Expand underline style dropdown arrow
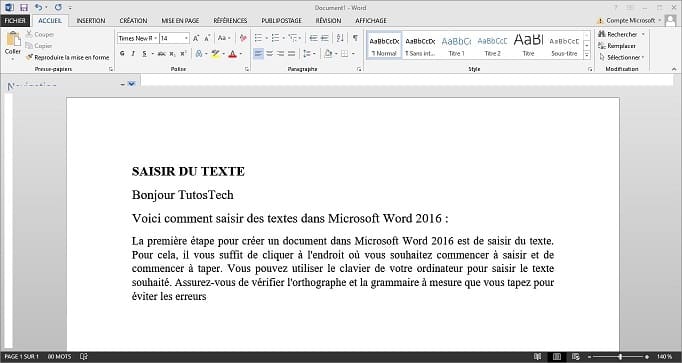The width and height of the screenshot is (682, 363). [152, 54]
